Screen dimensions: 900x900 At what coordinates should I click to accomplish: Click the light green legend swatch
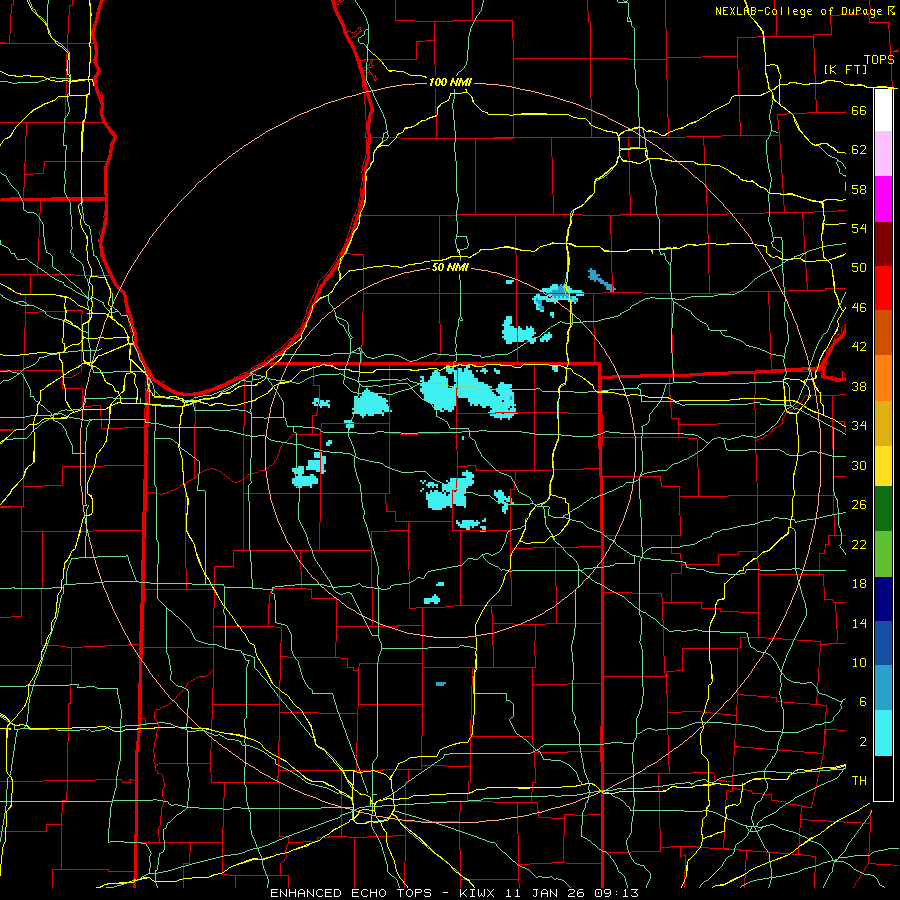(883, 553)
